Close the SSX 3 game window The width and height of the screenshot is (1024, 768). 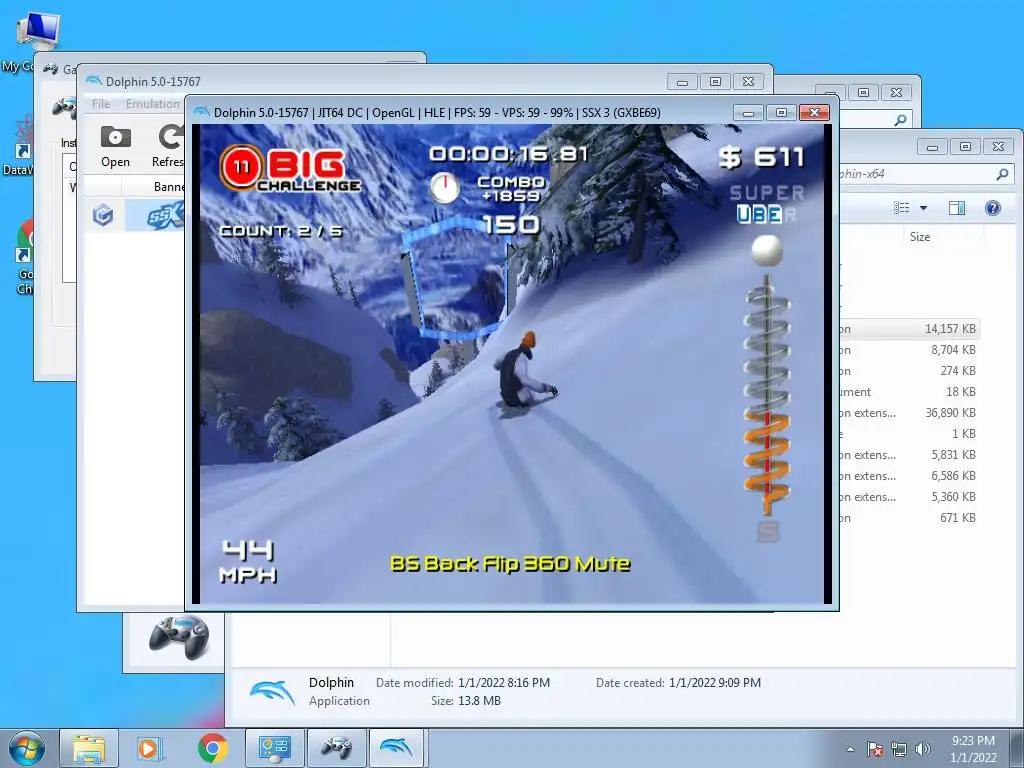(x=814, y=113)
